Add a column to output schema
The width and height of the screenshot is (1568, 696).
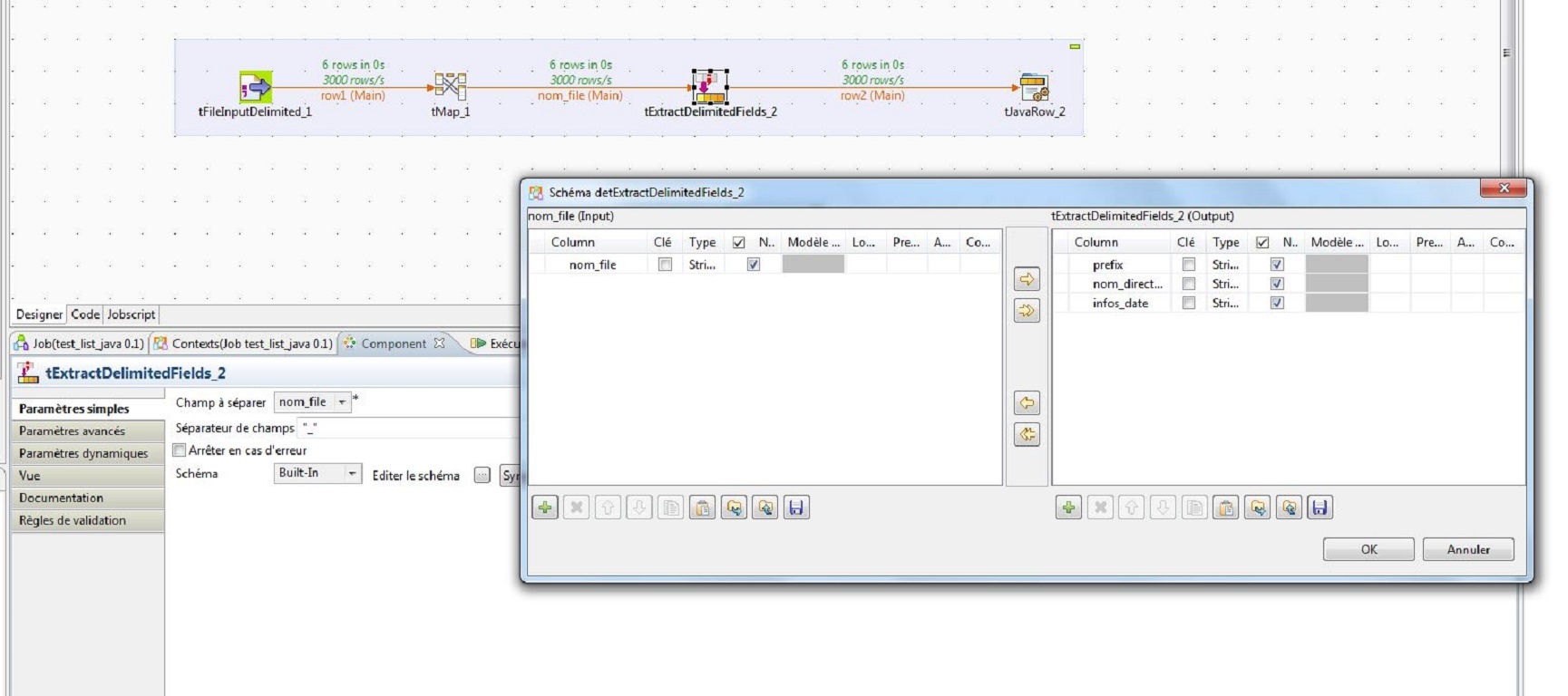(1069, 507)
